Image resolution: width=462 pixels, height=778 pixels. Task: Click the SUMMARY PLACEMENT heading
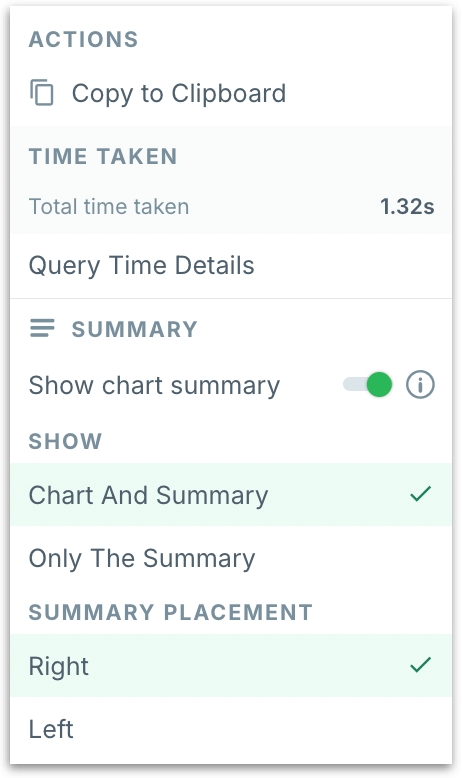[171, 612]
